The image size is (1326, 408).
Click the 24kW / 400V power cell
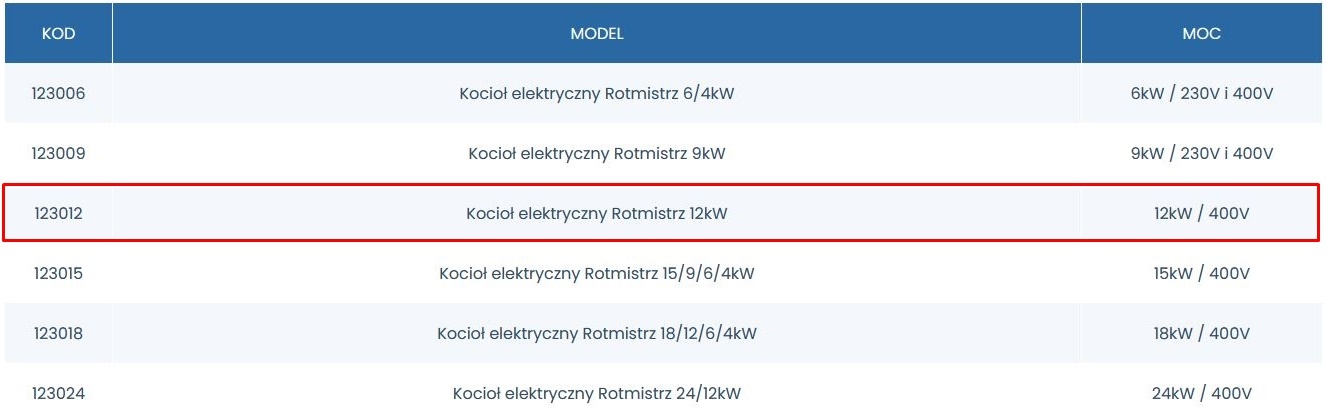tap(1201, 393)
